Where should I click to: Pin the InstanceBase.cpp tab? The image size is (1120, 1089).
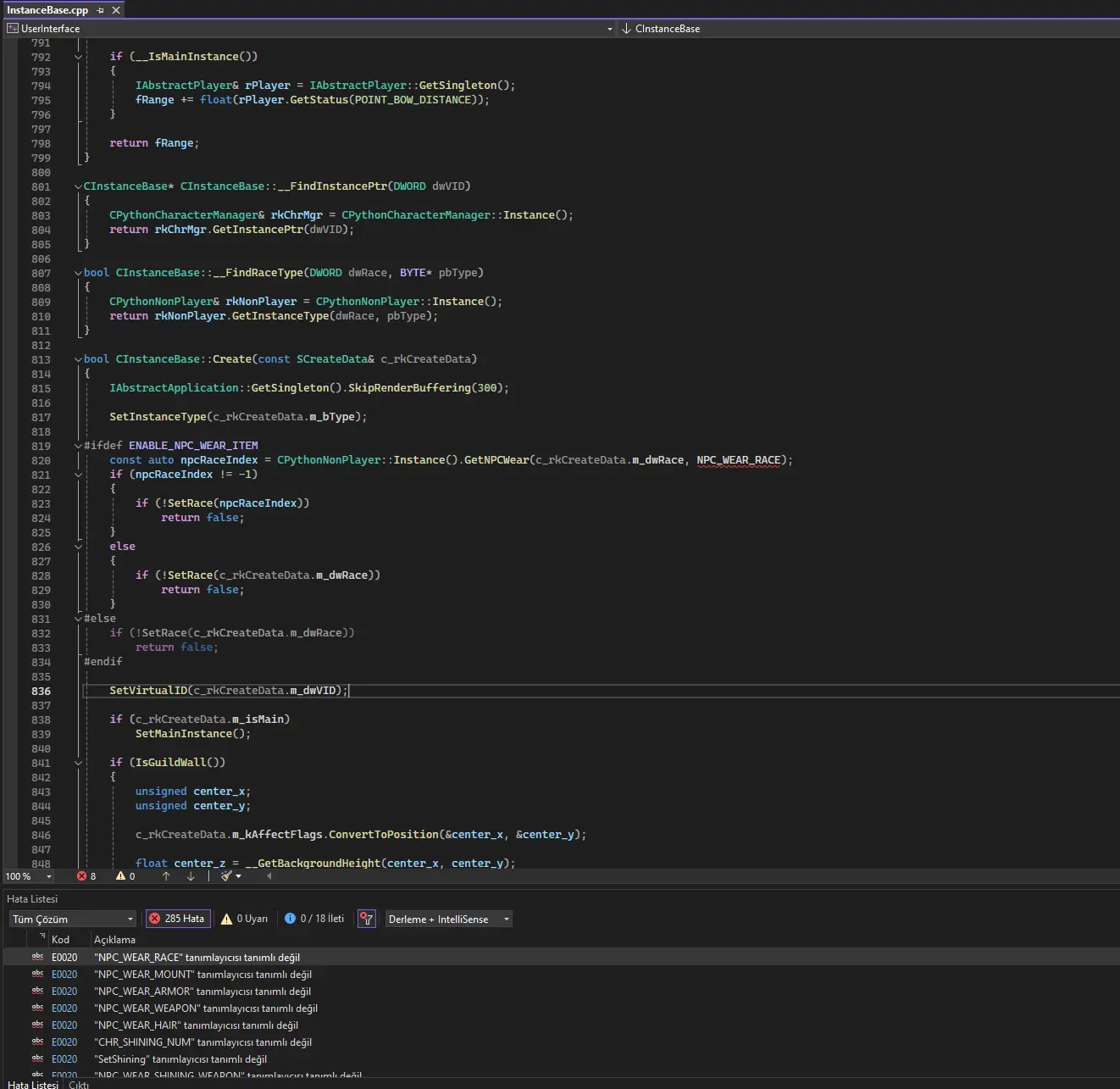point(100,10)
